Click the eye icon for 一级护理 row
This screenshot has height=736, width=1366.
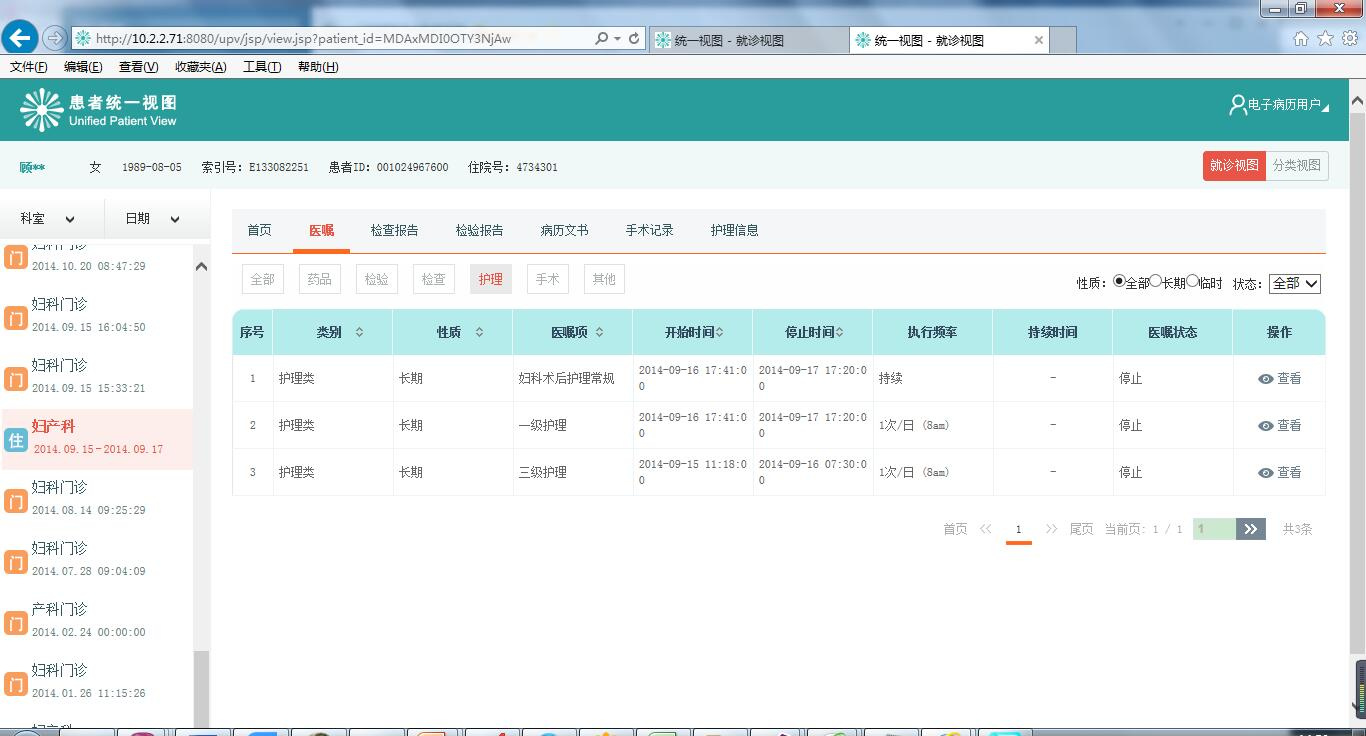pyautogui.click(x=1266, y=426)
